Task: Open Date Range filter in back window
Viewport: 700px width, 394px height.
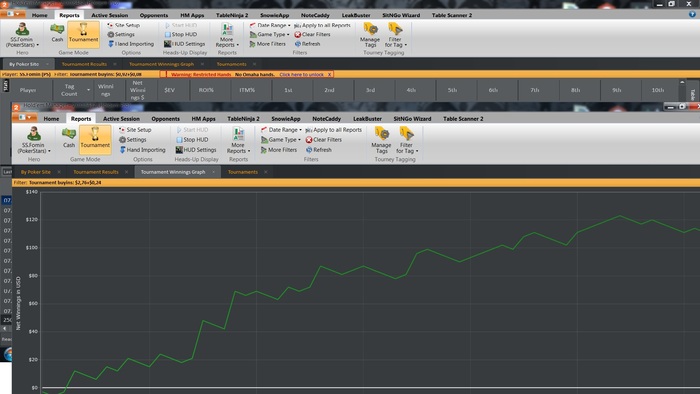Action: (270, 25)
